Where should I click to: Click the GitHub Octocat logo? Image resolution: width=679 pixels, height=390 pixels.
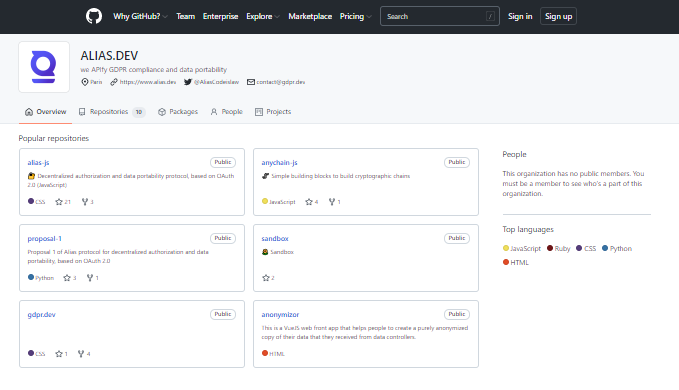(x=94, y=16)
